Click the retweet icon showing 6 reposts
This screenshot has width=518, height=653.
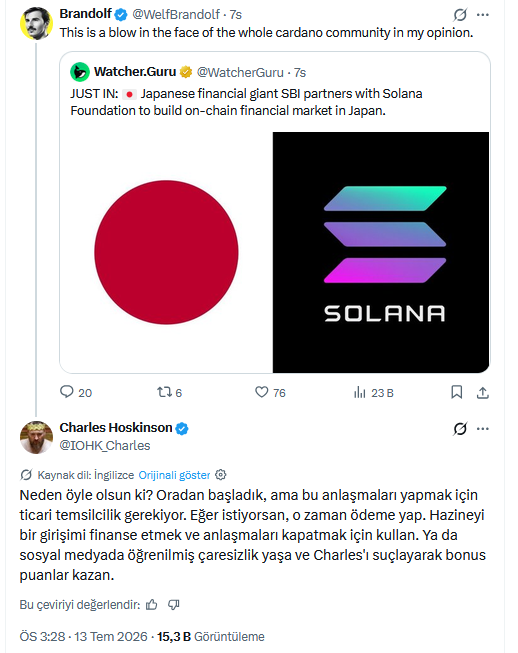click(x=164, y=392)
